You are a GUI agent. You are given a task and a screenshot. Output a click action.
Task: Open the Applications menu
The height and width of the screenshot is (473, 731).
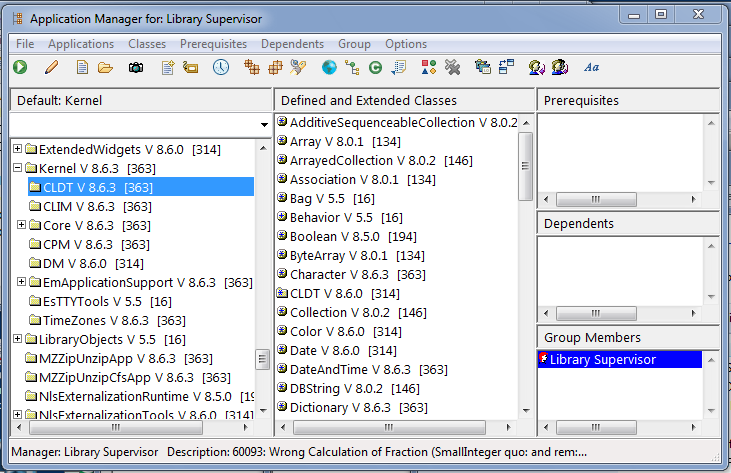pos(81,44)
